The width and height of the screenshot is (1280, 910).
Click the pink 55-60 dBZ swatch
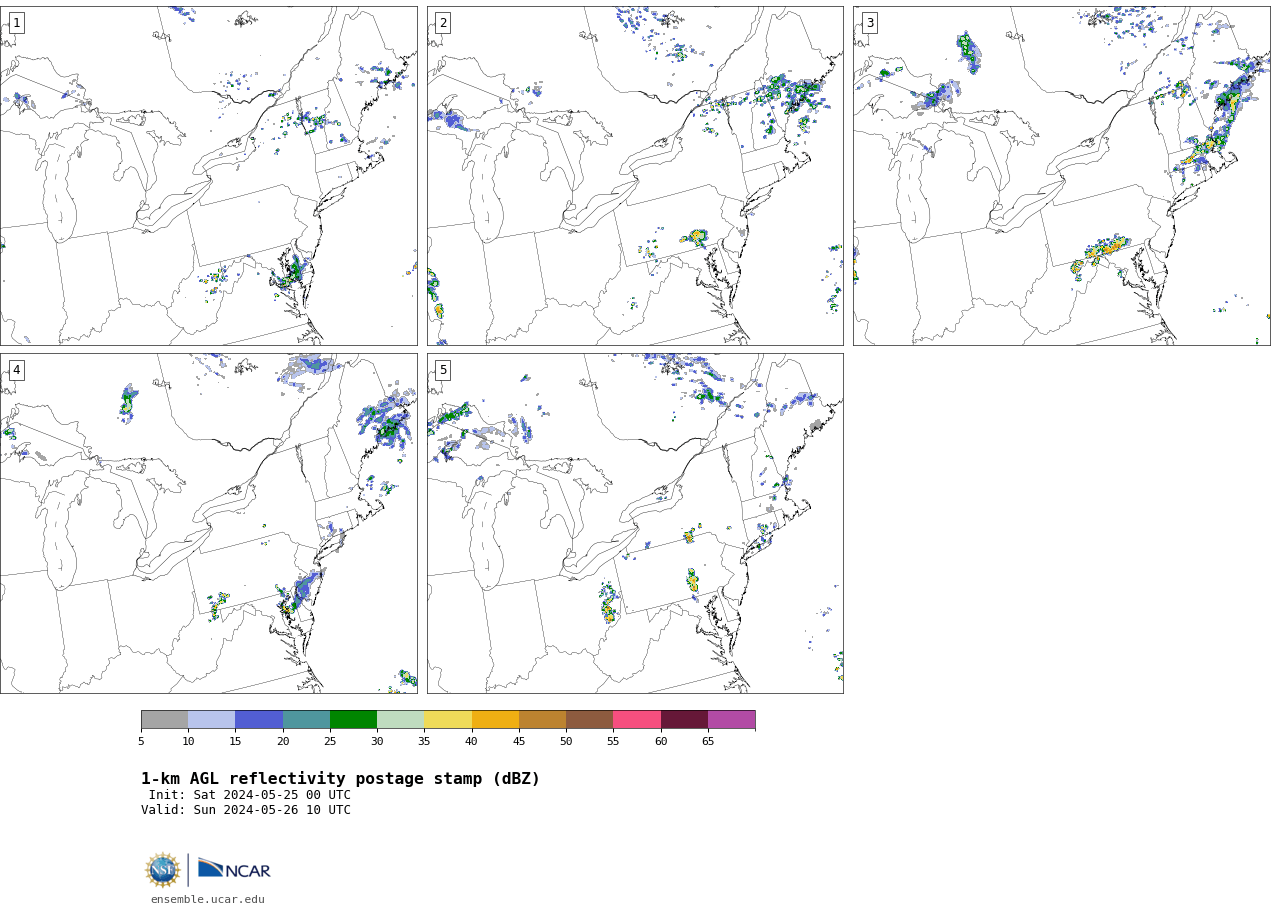pyautogui.click(x=637, y=720)
